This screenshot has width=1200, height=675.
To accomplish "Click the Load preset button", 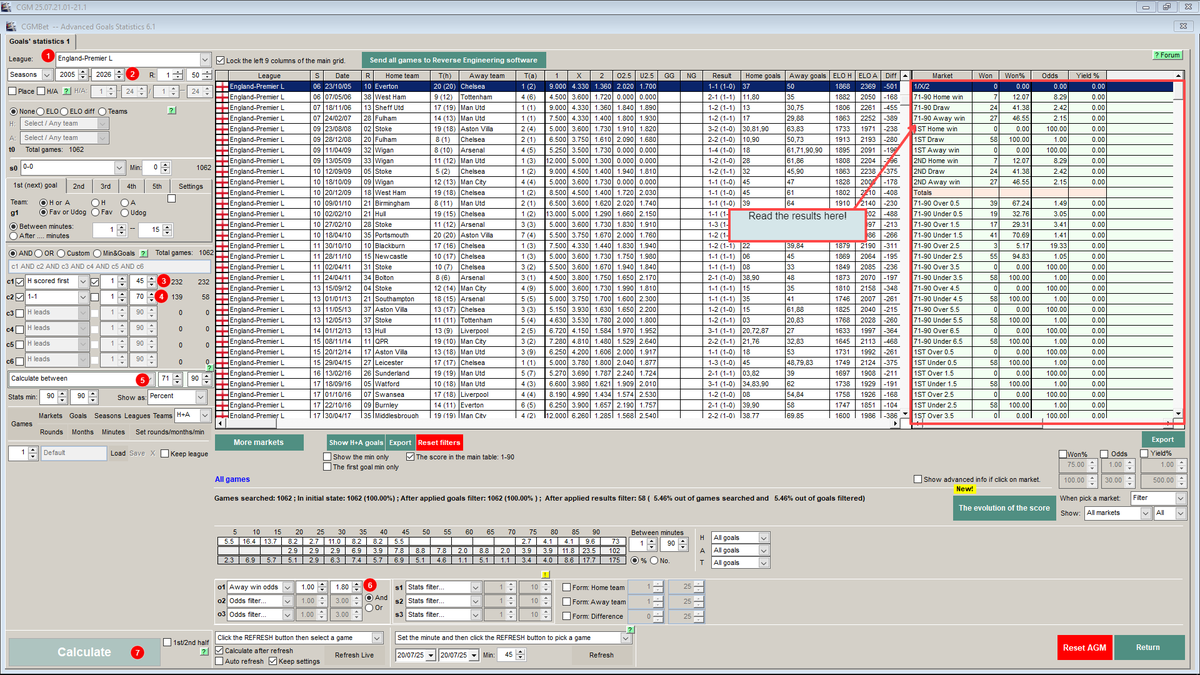I will click(x=118, y=453).
